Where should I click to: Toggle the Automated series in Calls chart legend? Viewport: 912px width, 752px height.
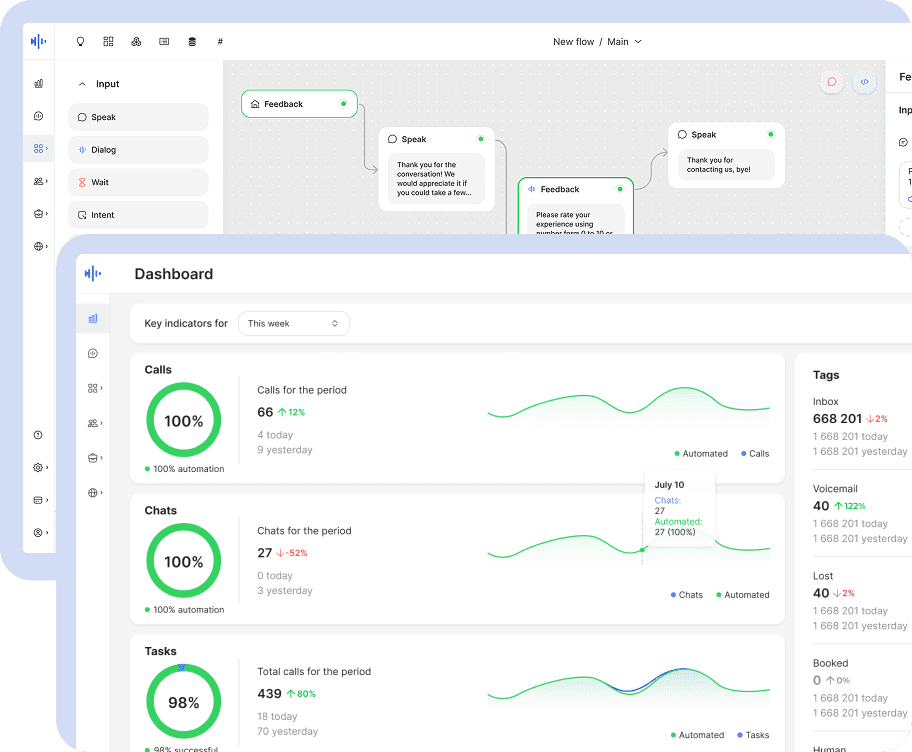[x=700, y=453]
